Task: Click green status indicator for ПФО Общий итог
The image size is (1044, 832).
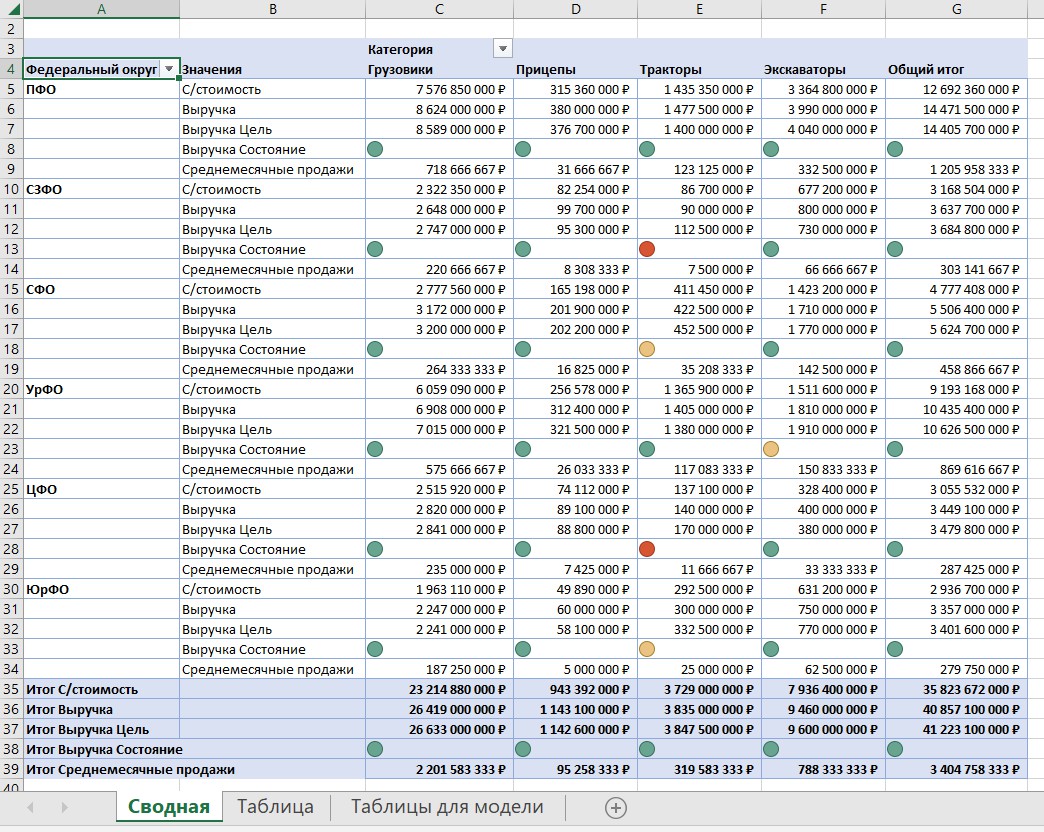Action: pos(895,149)
